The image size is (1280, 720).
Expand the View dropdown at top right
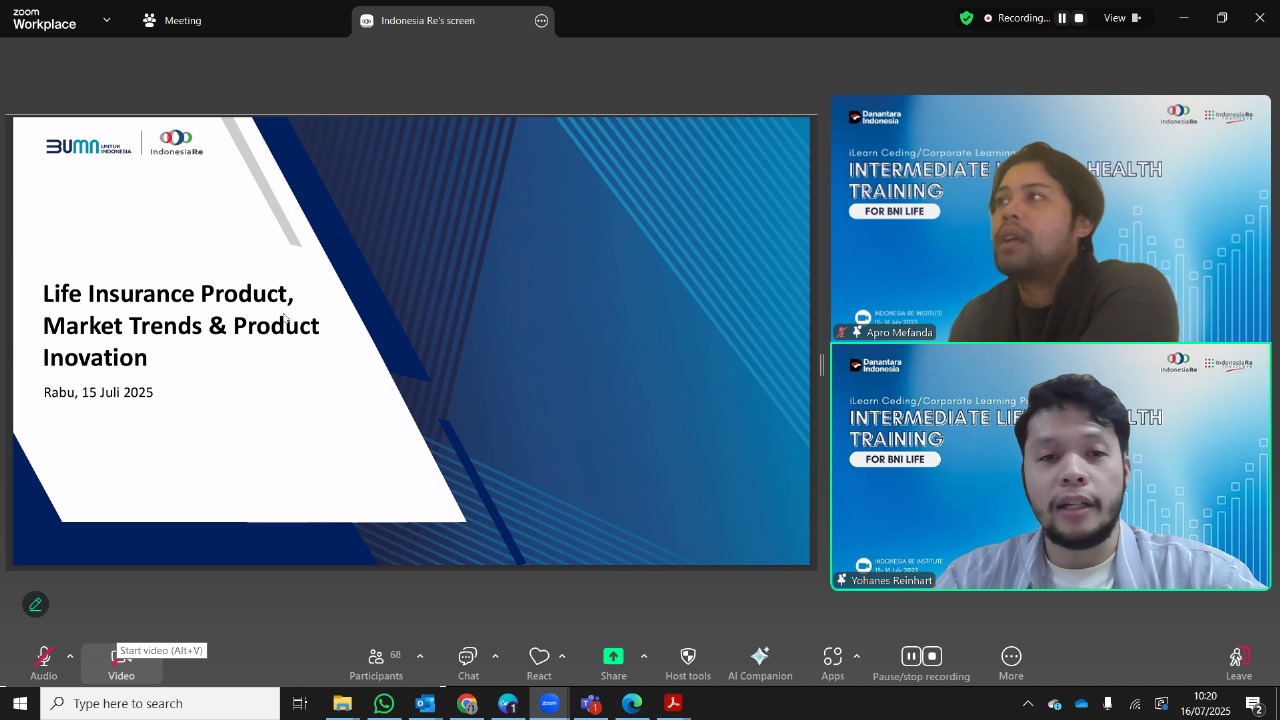pyautogui.click(x=1122, y=18)
